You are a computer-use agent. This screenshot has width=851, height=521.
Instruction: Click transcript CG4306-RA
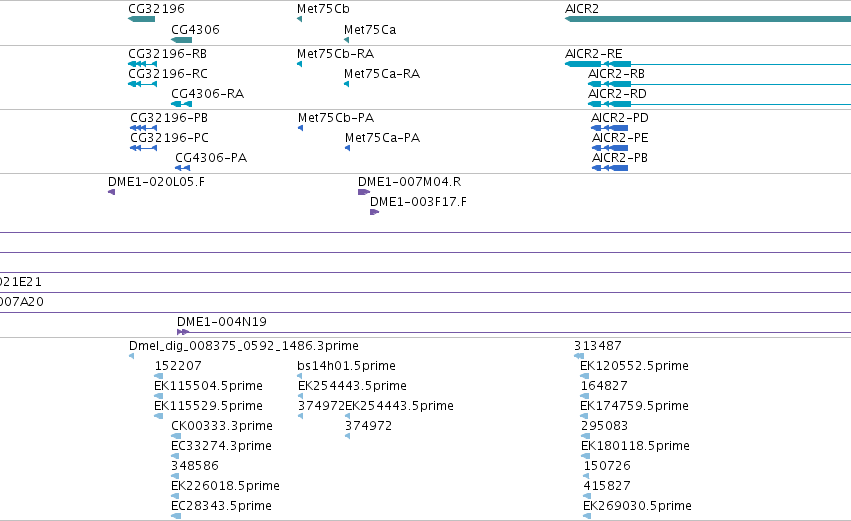(207, 94)
